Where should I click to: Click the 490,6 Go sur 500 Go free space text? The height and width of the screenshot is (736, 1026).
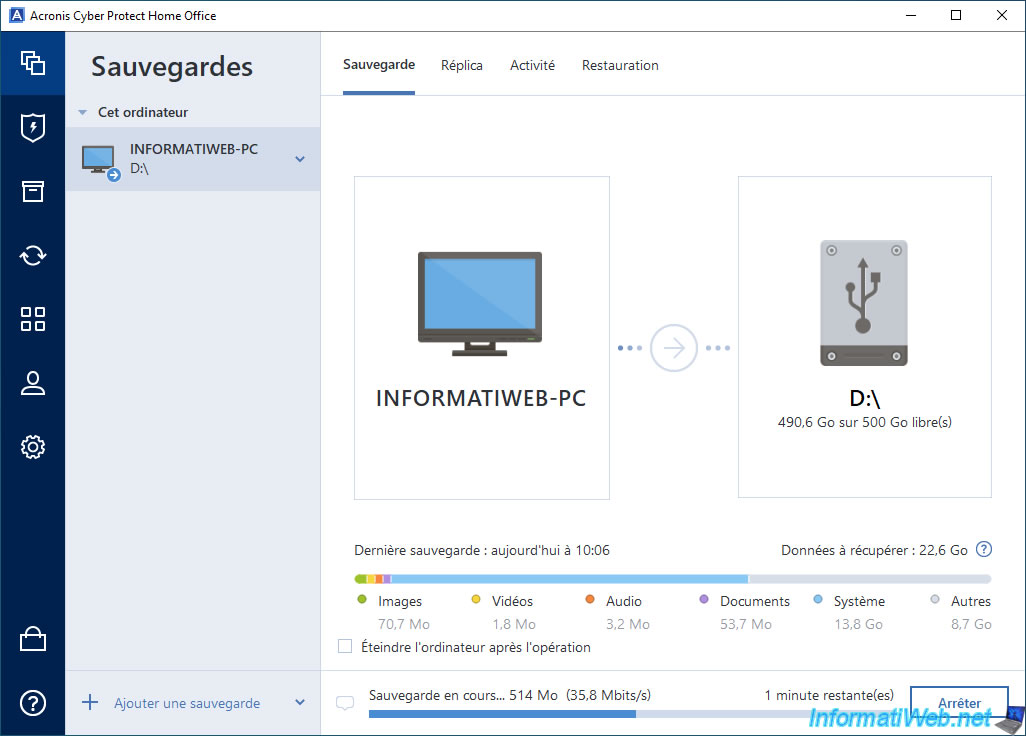click(x=864, y=422)
